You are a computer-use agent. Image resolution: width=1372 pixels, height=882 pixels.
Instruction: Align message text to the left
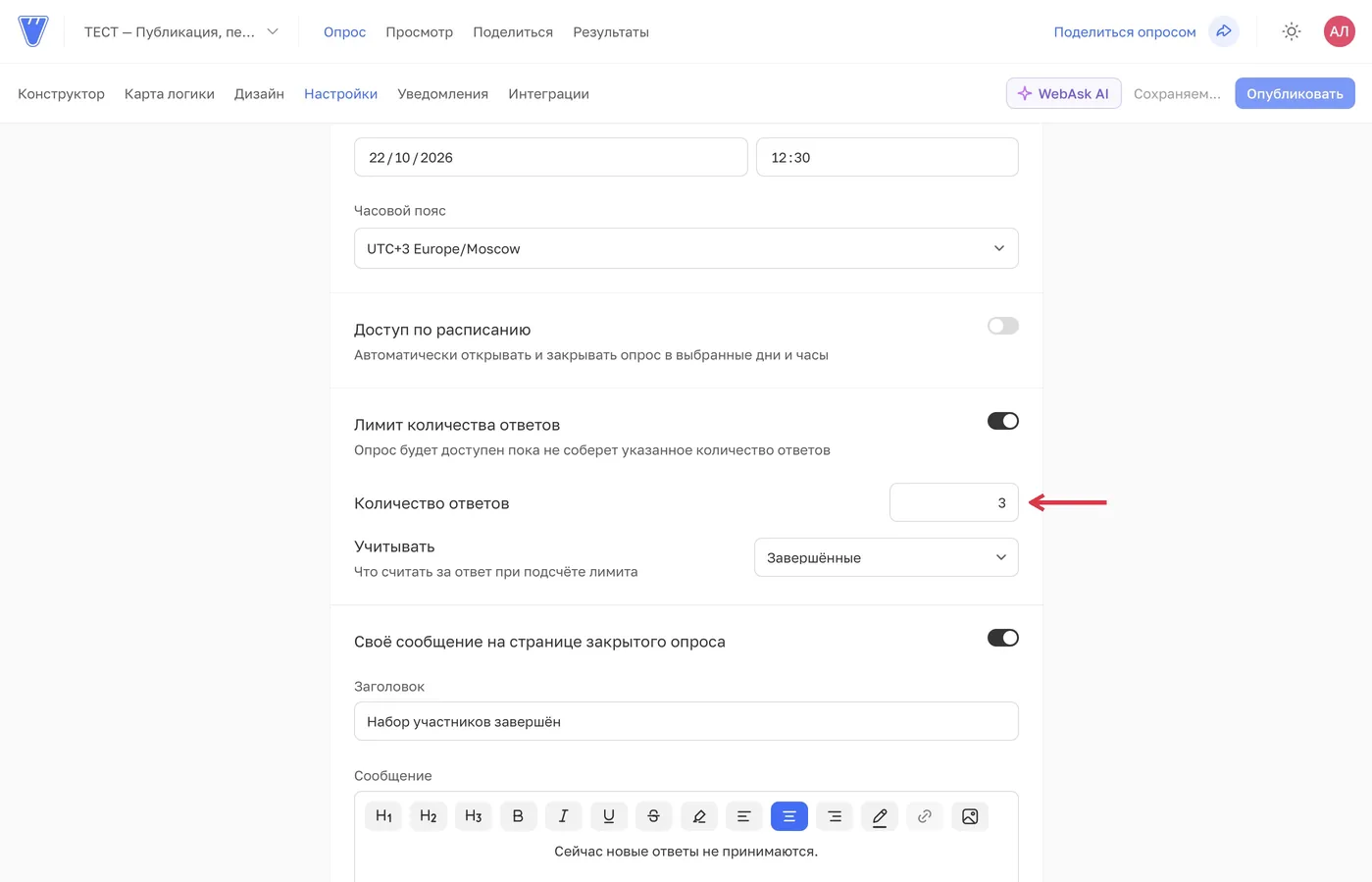pyautogui.click(x=744, y=816)
